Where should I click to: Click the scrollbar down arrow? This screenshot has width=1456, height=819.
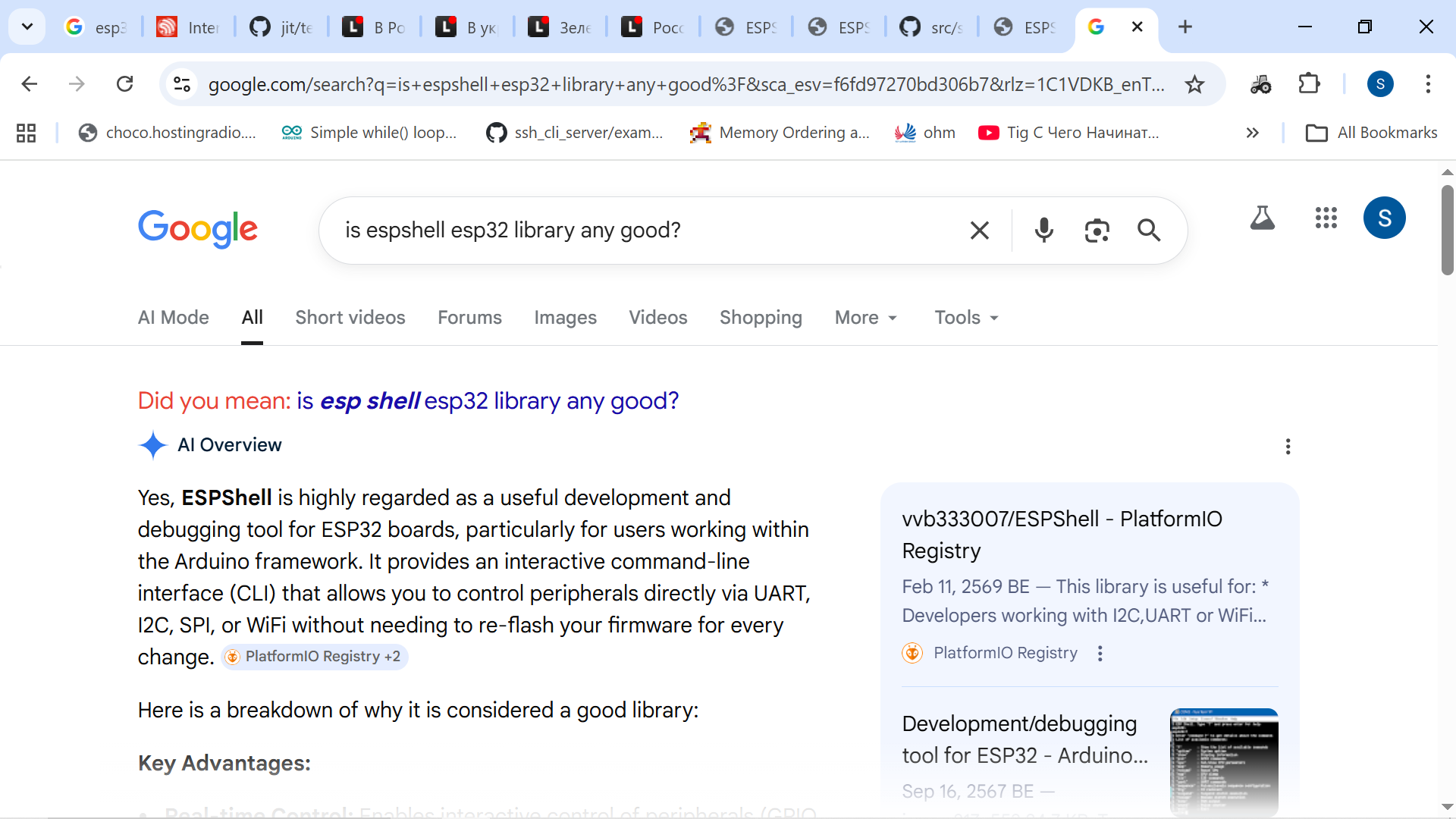point(1448,807)
